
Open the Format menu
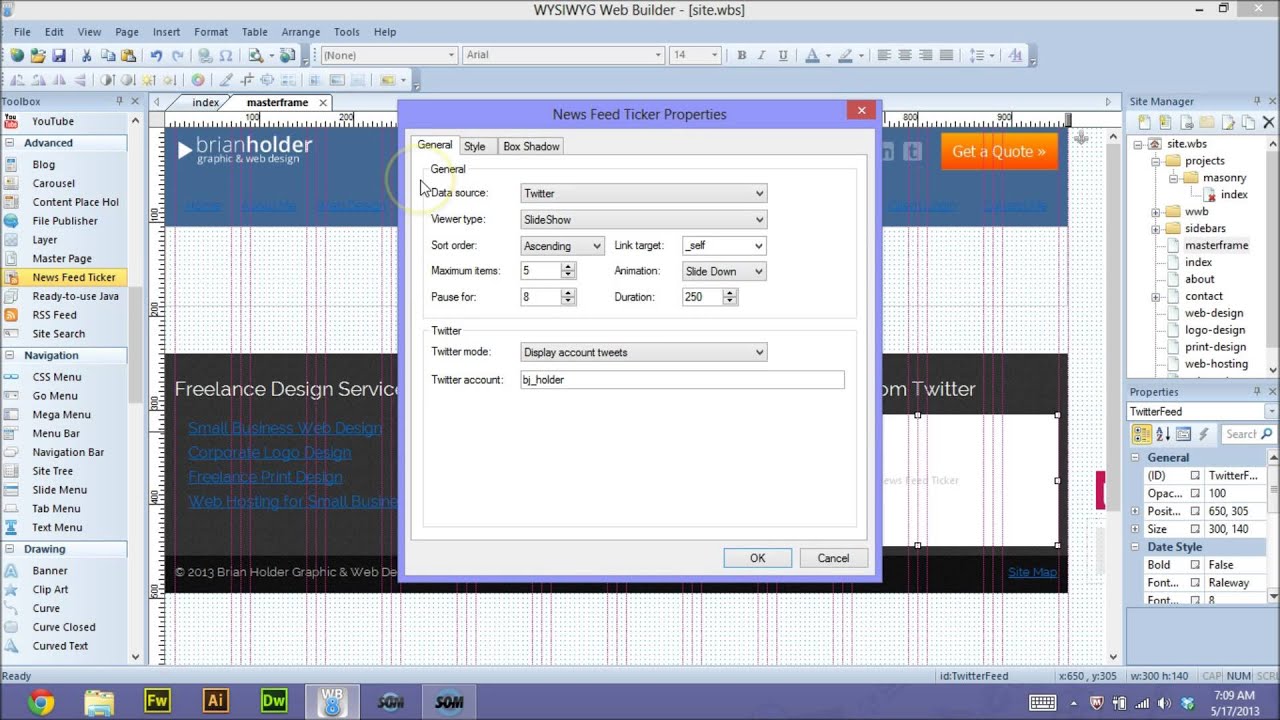211,32
